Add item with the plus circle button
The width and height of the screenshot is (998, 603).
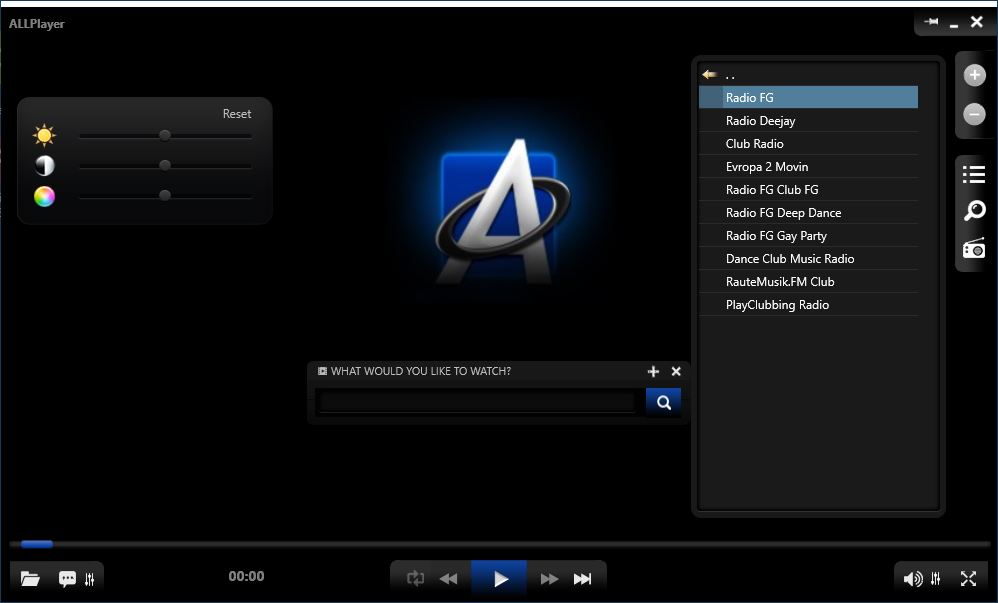pyautogui.click(x=974, y=75)
